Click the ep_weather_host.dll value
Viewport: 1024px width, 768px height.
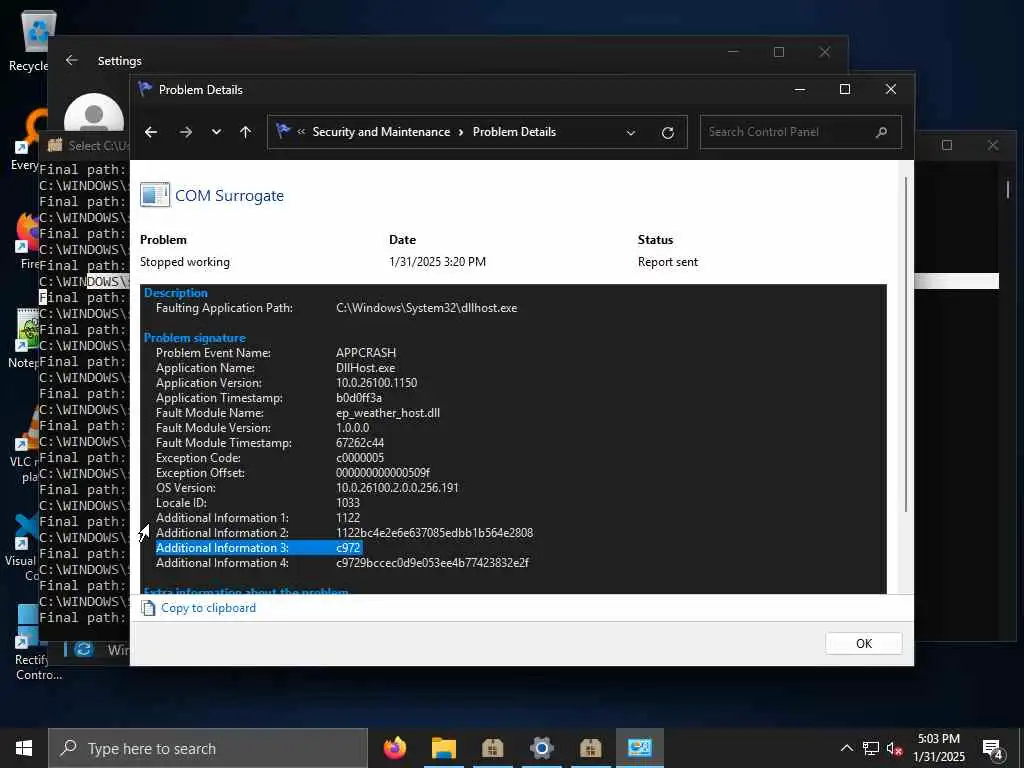tap(388, 413)
